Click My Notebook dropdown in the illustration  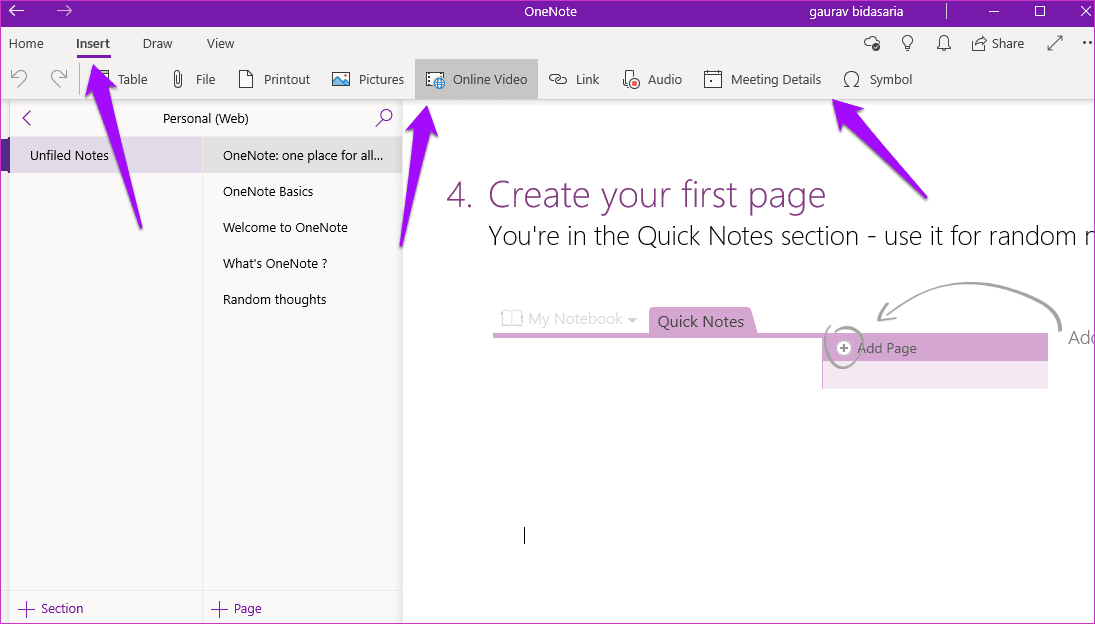tap(569, 319)
